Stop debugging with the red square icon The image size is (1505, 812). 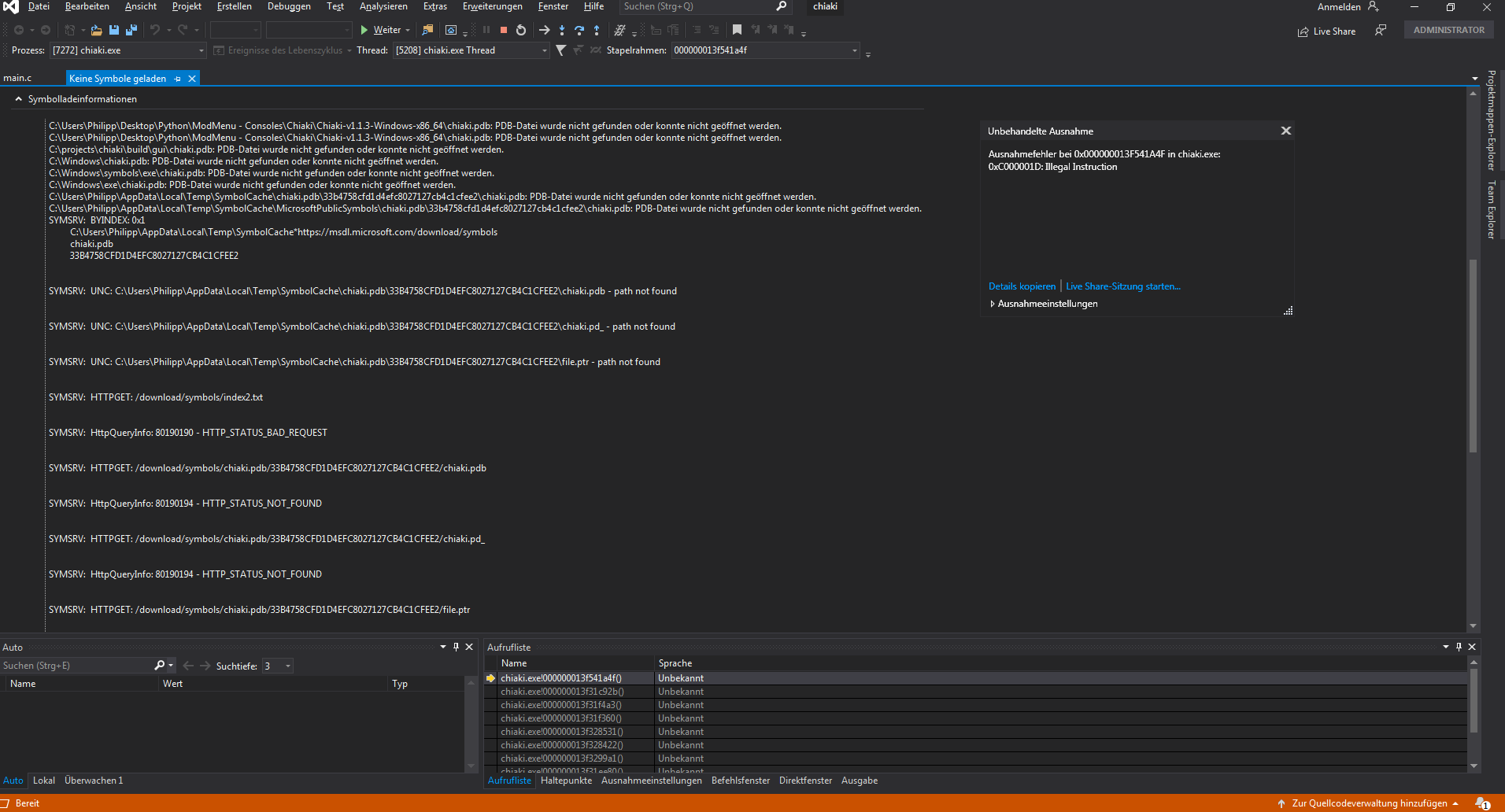pos(504,30)
